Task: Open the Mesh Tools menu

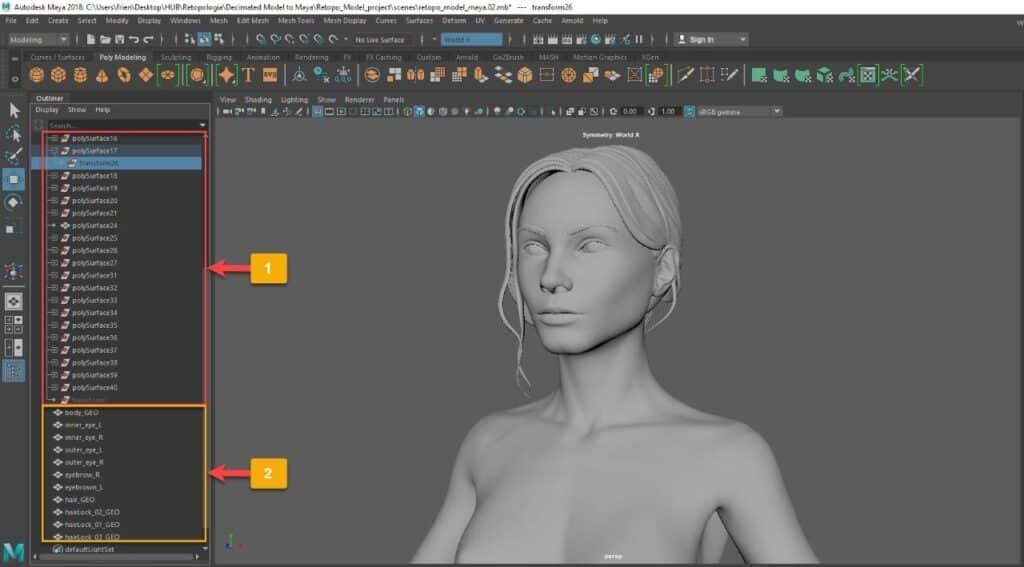Action: pos(295,20)
